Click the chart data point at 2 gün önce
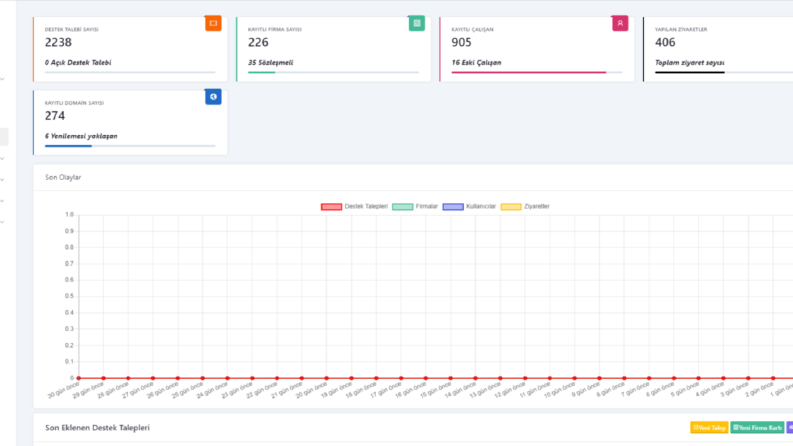The image size is (793, 446). point(773,378)
